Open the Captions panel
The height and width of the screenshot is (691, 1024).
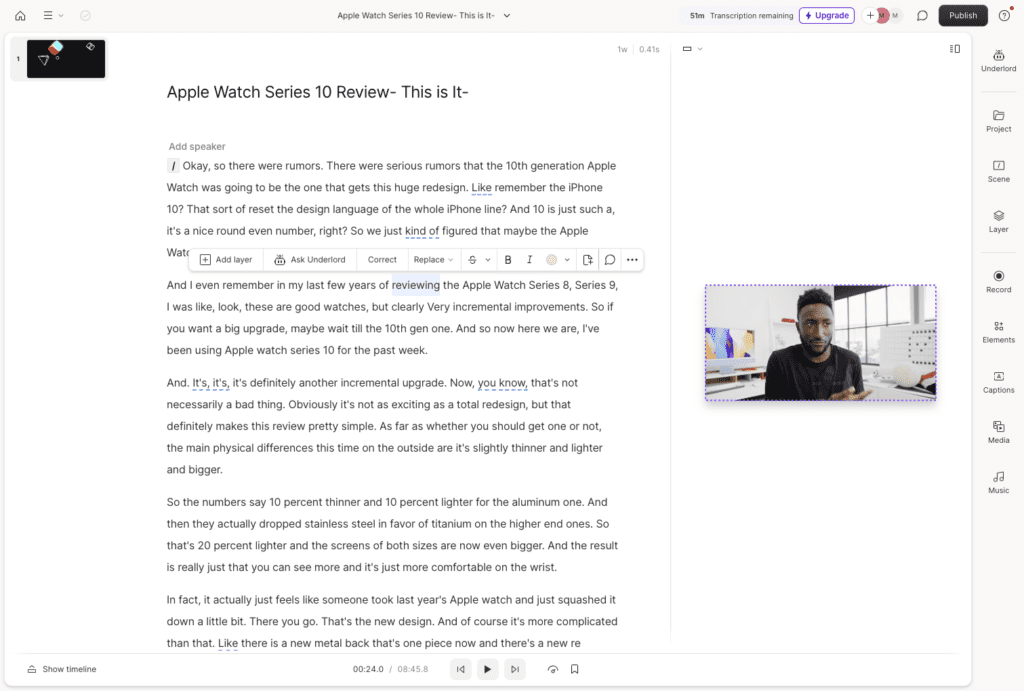(x=999, y=382)
